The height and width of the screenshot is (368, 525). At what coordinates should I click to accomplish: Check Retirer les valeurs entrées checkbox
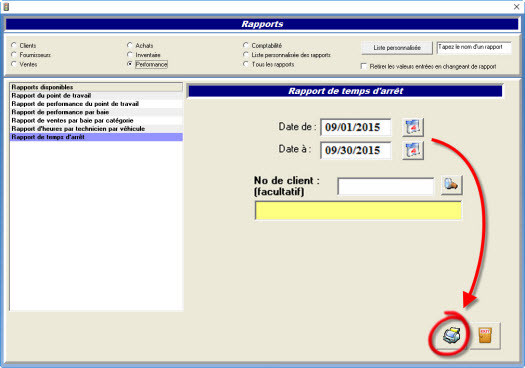(364, 66)
